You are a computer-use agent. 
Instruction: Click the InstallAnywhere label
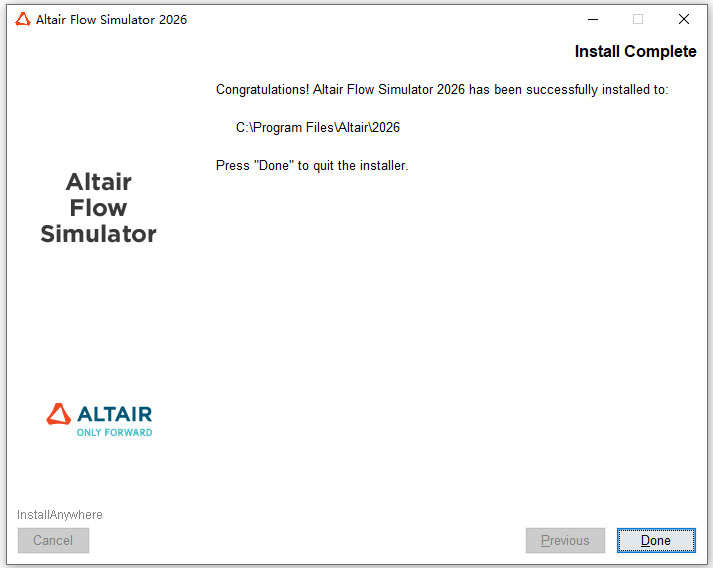coord(60,515)
